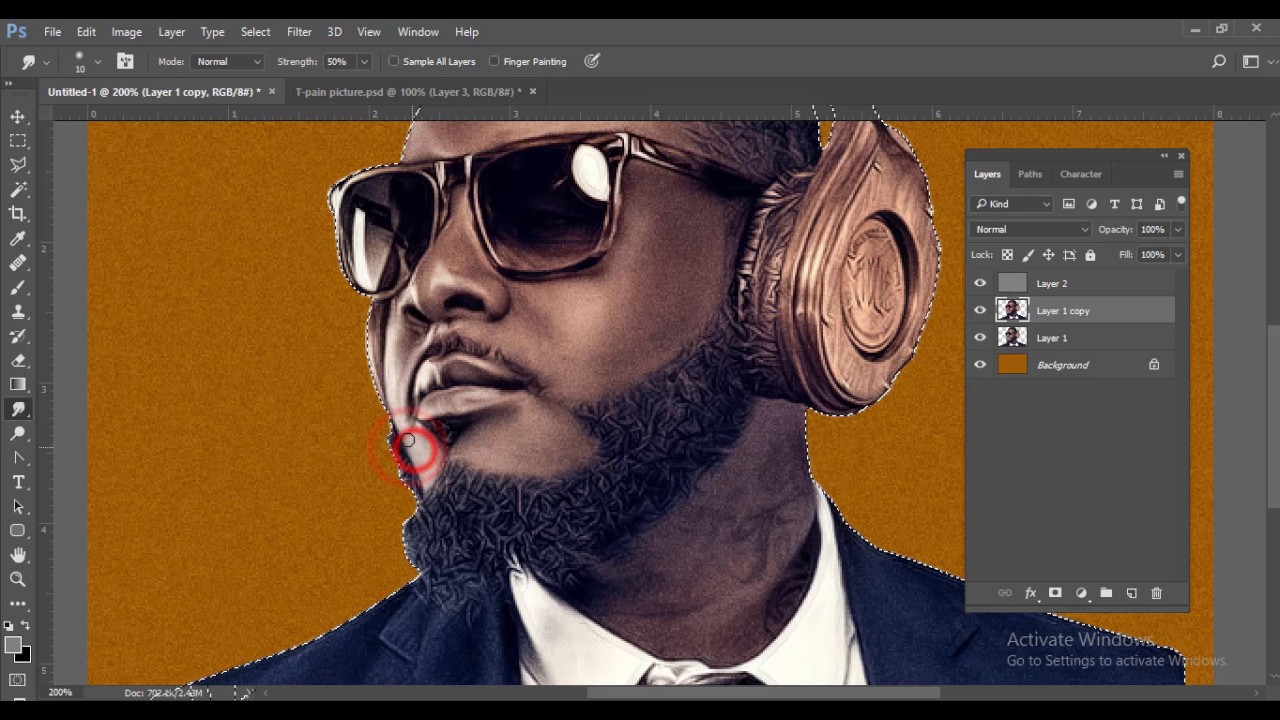Screen dimensions: 1280x720
Task: Hide Layer 1 visibility eye
Action: 980,337
